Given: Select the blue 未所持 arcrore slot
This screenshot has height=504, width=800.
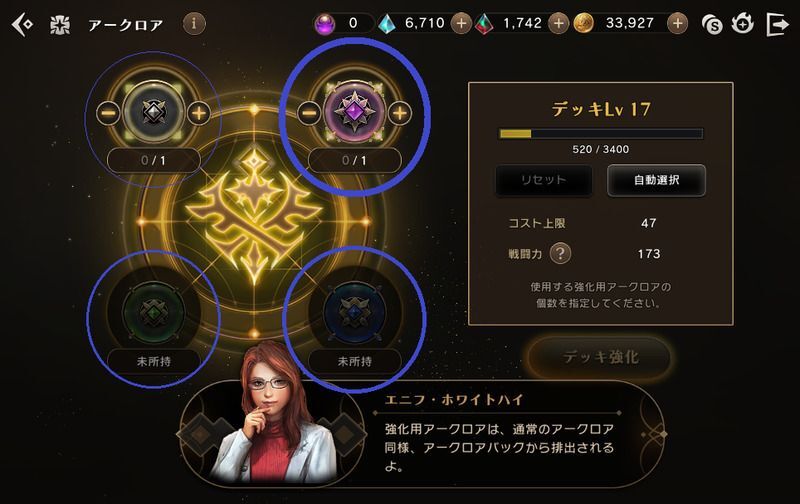Looking at the screenshot, I should (x=355, y=312).
